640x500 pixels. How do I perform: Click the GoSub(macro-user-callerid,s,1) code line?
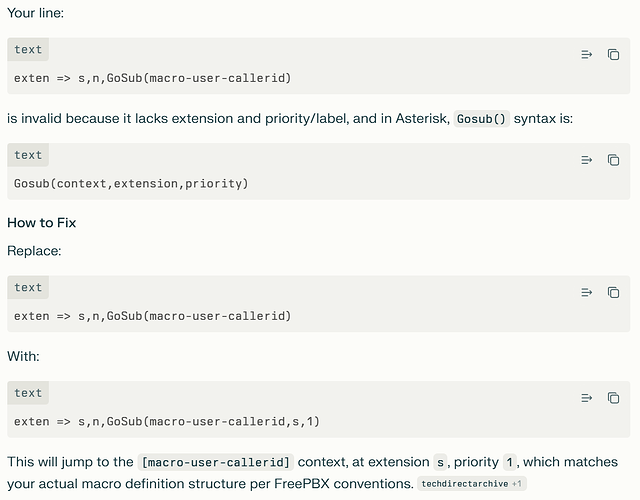167,421
